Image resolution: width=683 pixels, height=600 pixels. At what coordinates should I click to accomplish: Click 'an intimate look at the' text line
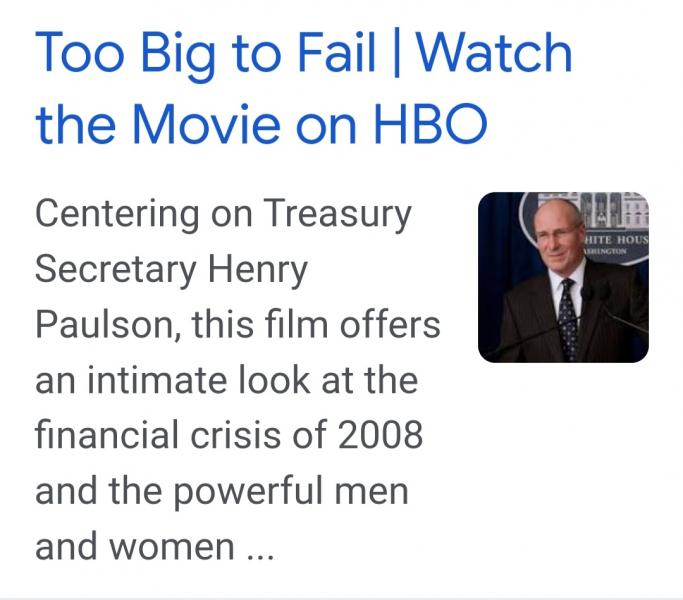[x=227, y=380]
